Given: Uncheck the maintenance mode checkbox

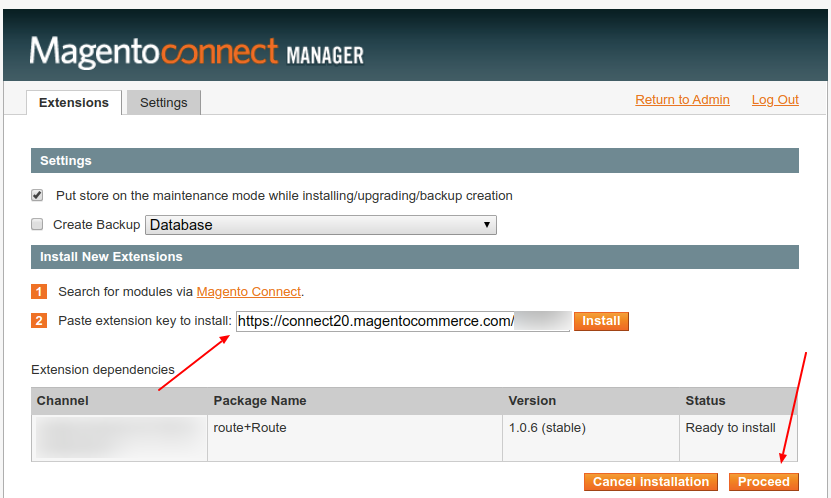Looking at the screenshot, I should click(38, 196).
